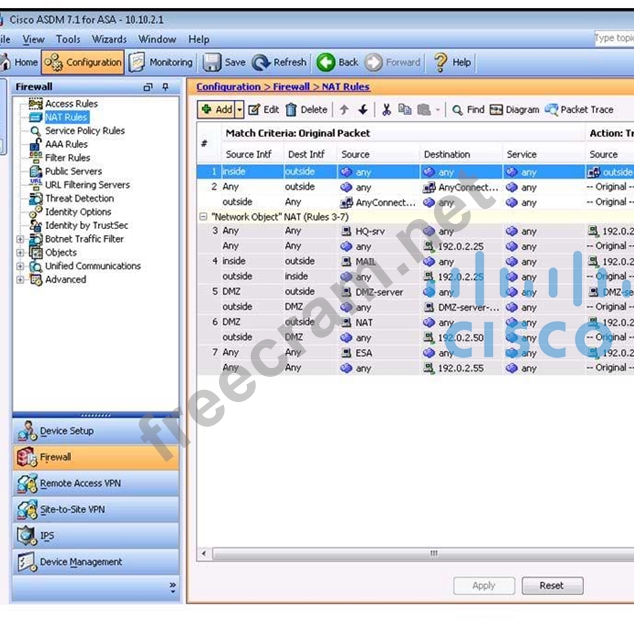The height and width of the screenshot is (634, 634).
Task: Refresh the ASDM configuration
Action: (279, 62)
